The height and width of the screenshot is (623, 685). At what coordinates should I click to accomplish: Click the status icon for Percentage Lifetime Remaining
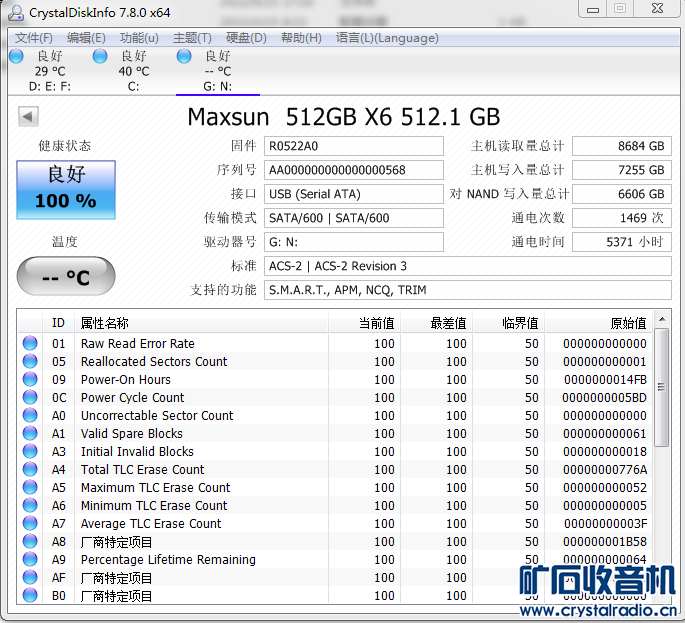[x=30, y=559]
